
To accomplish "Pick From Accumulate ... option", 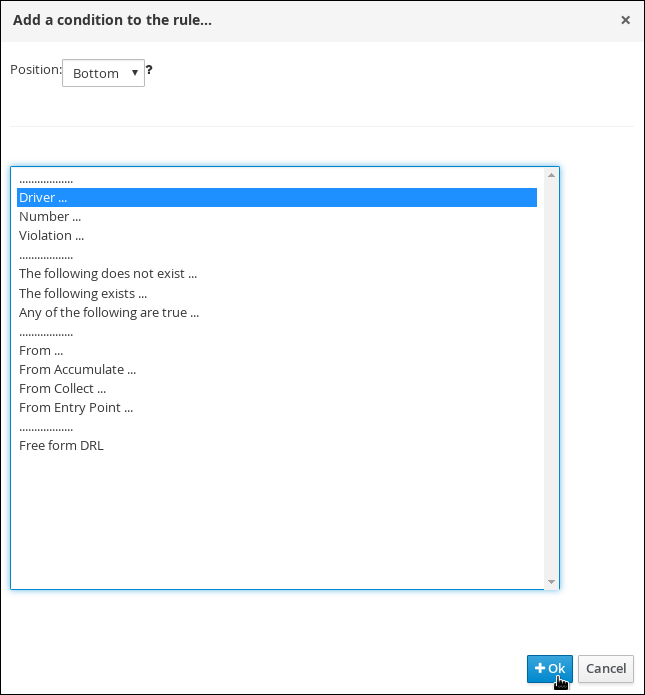I will pos(77,370).
